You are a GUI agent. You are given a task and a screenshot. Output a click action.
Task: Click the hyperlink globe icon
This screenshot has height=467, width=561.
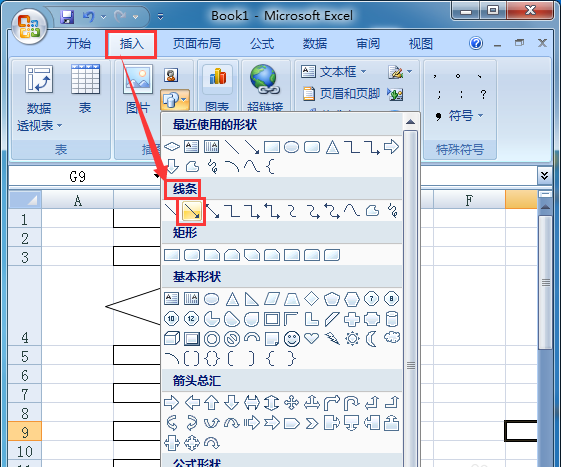coord(265,79)
